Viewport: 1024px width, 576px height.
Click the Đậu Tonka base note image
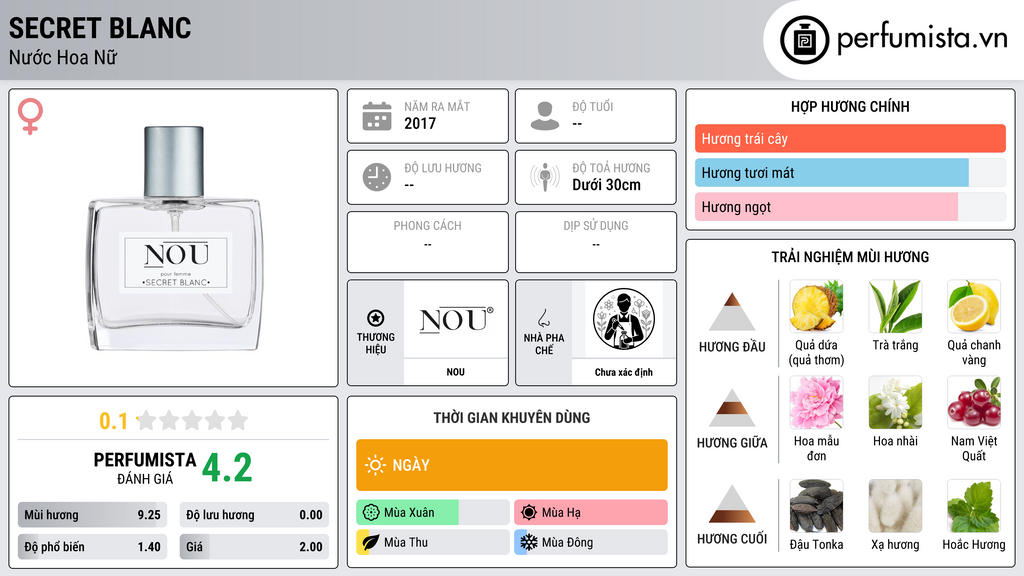[x=816, y=506]
